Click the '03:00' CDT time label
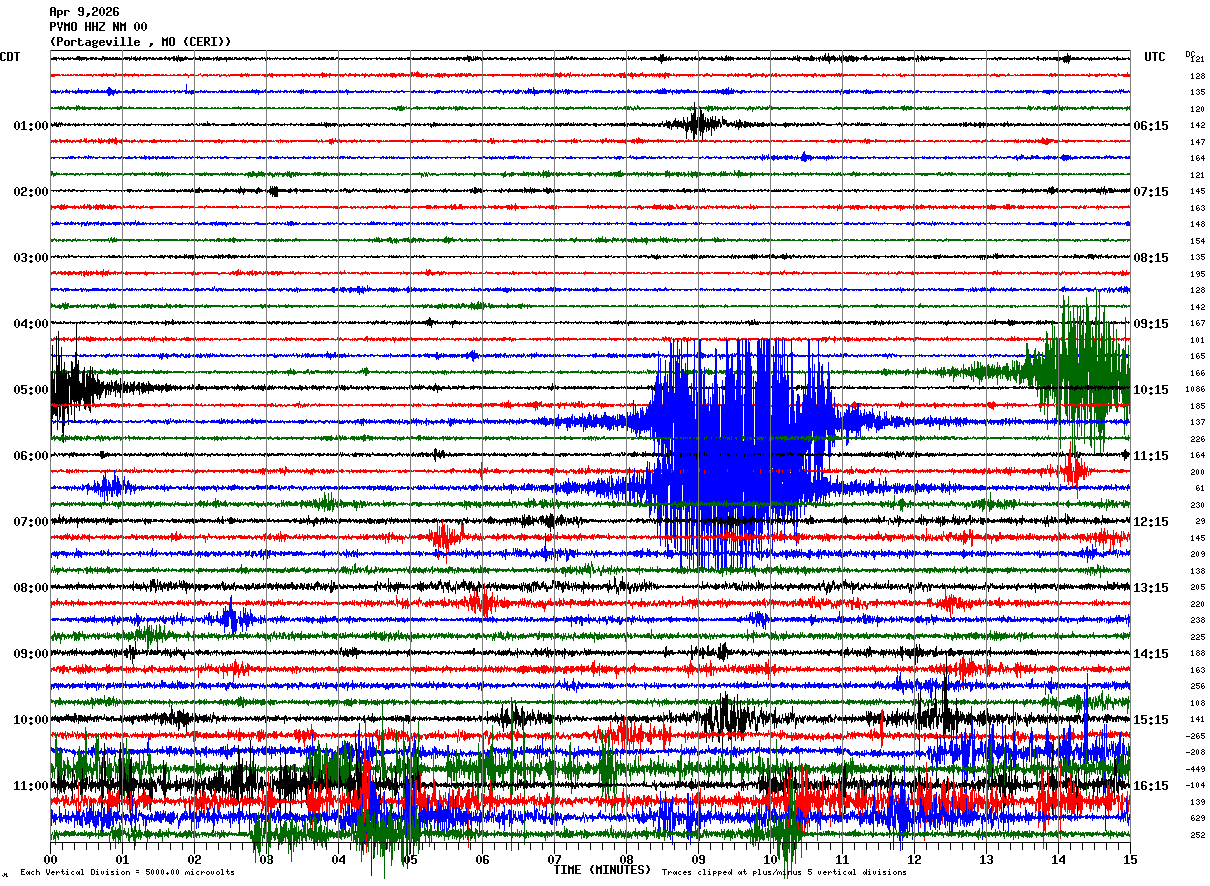This screenshot has width=1210, height=886. coord(31,258)
